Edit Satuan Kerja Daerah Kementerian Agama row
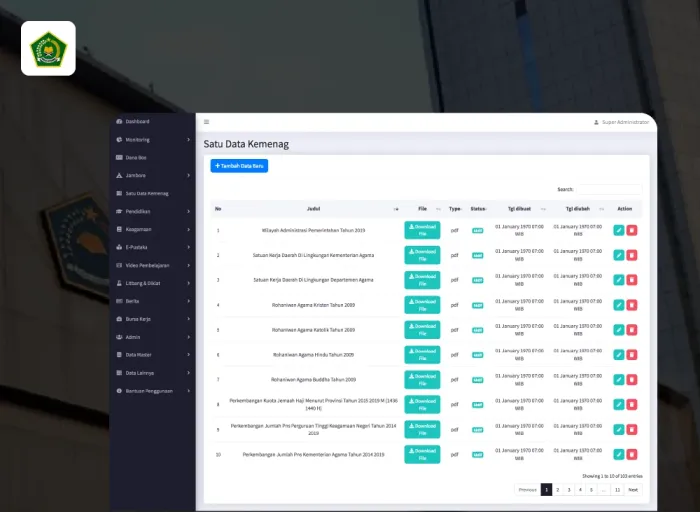The height and width of the screenshot is (512, 700). point(618,255)
